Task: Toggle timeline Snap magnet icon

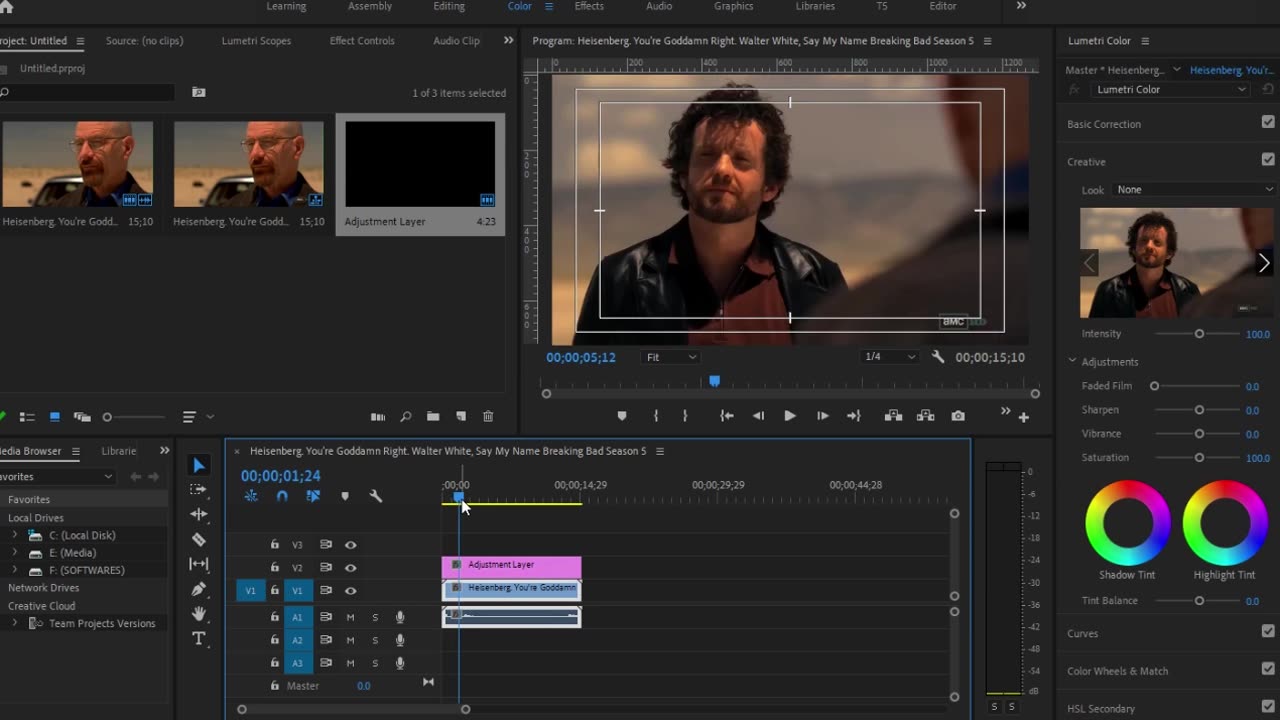Action: pos(282,496)
